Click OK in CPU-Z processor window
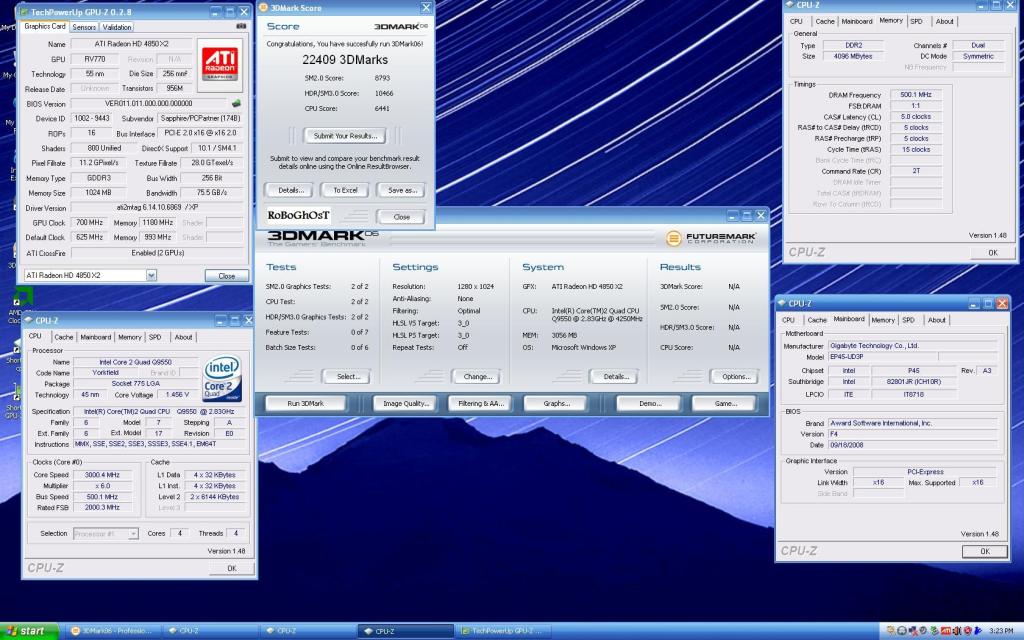This screenshot has width=1024, height=640. click(x=231, y=568)
